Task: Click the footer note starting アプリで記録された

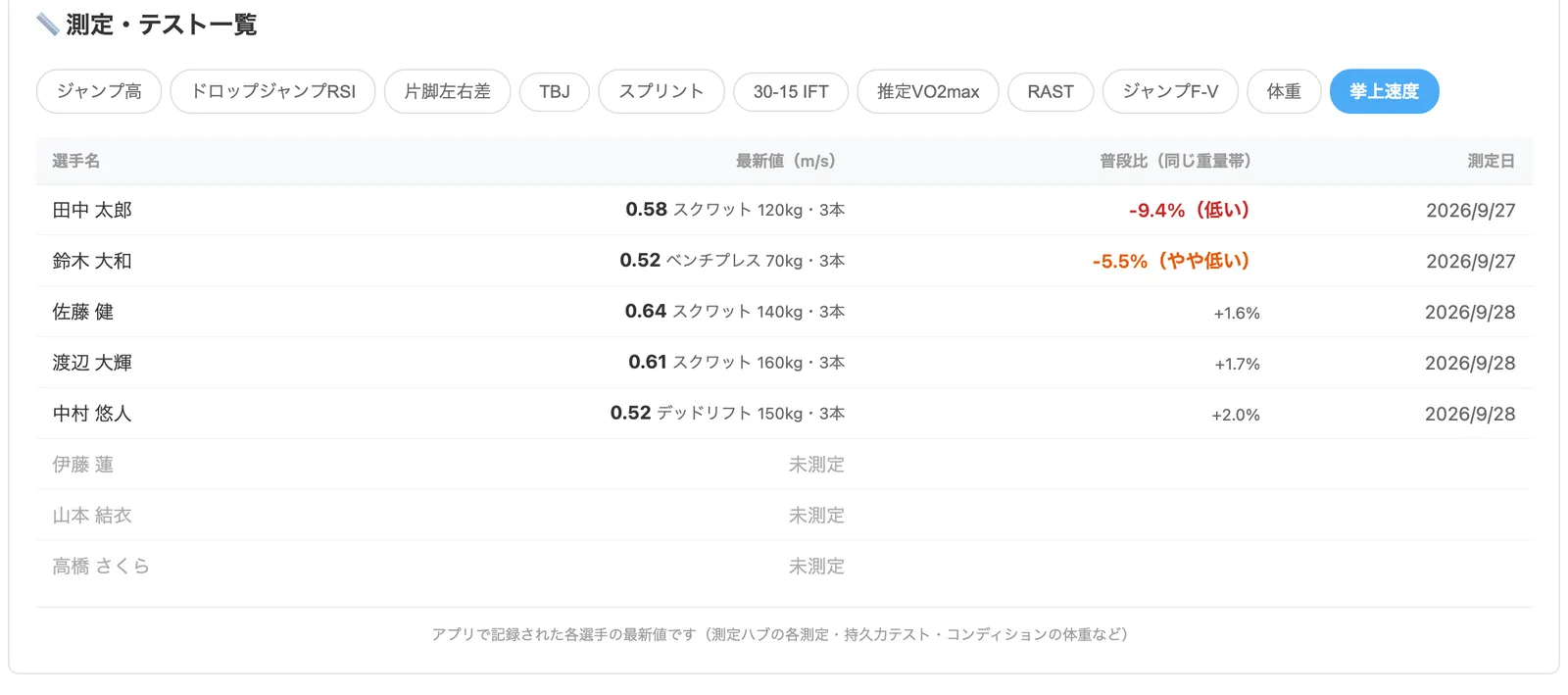Action: click(x=784, y=634)
